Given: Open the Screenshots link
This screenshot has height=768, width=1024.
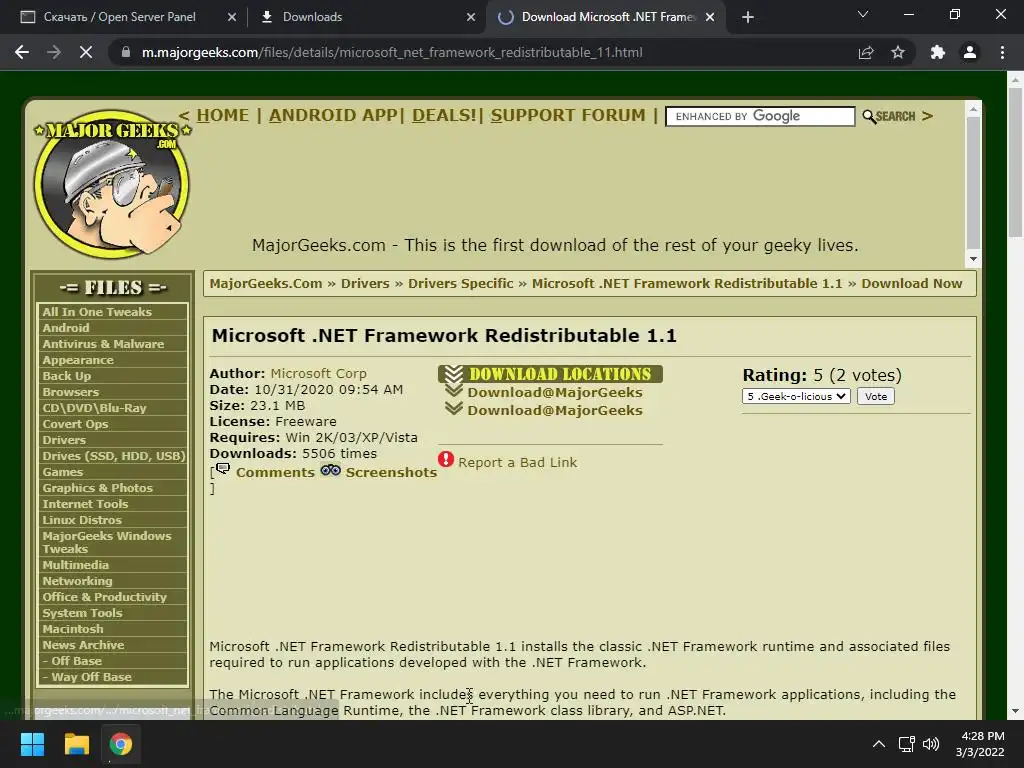Looking at the screenshot, I should pyautogui.click(x=391, y=472).
